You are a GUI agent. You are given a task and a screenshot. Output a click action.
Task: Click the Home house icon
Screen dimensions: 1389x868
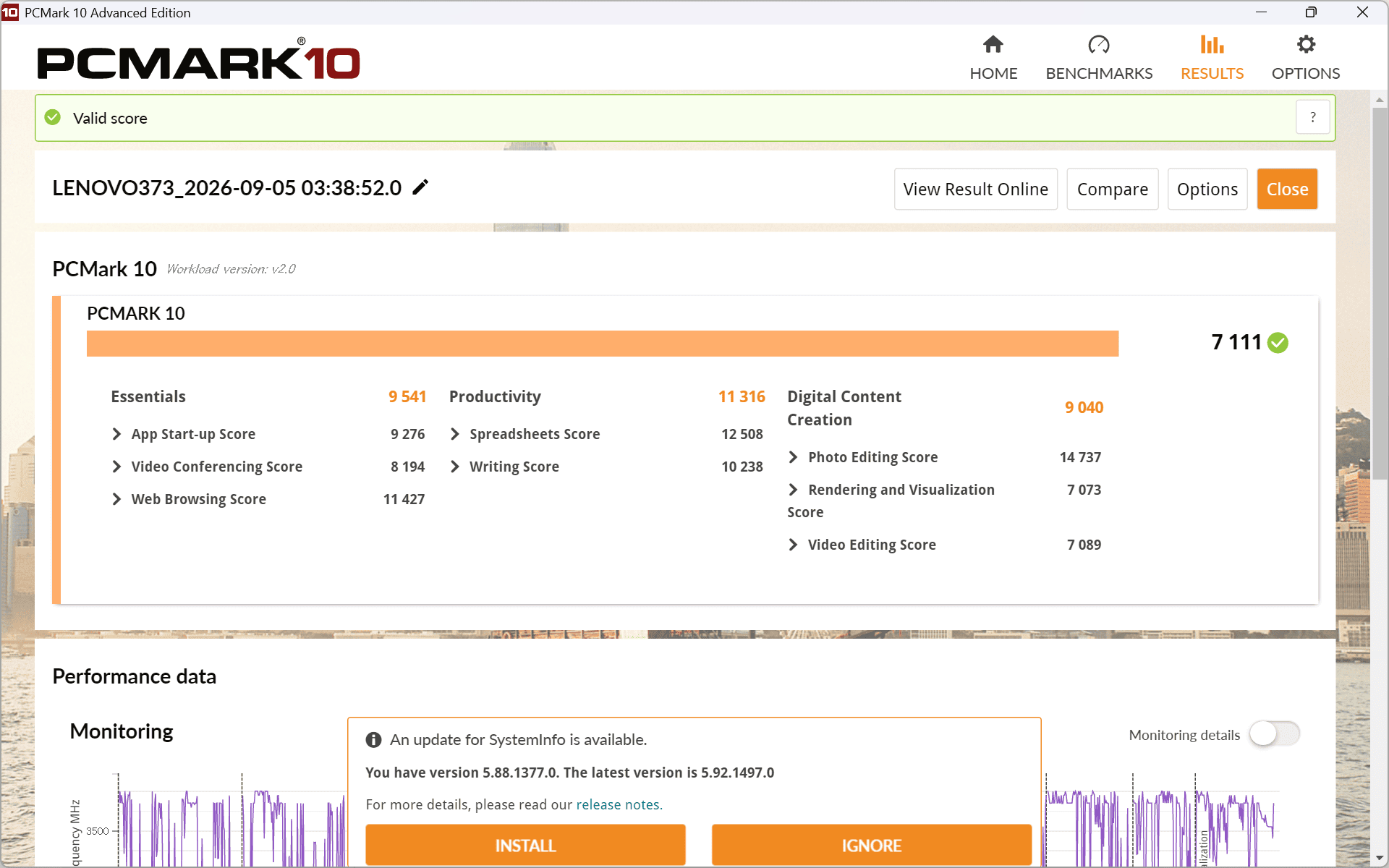click(x=993, y=45)
